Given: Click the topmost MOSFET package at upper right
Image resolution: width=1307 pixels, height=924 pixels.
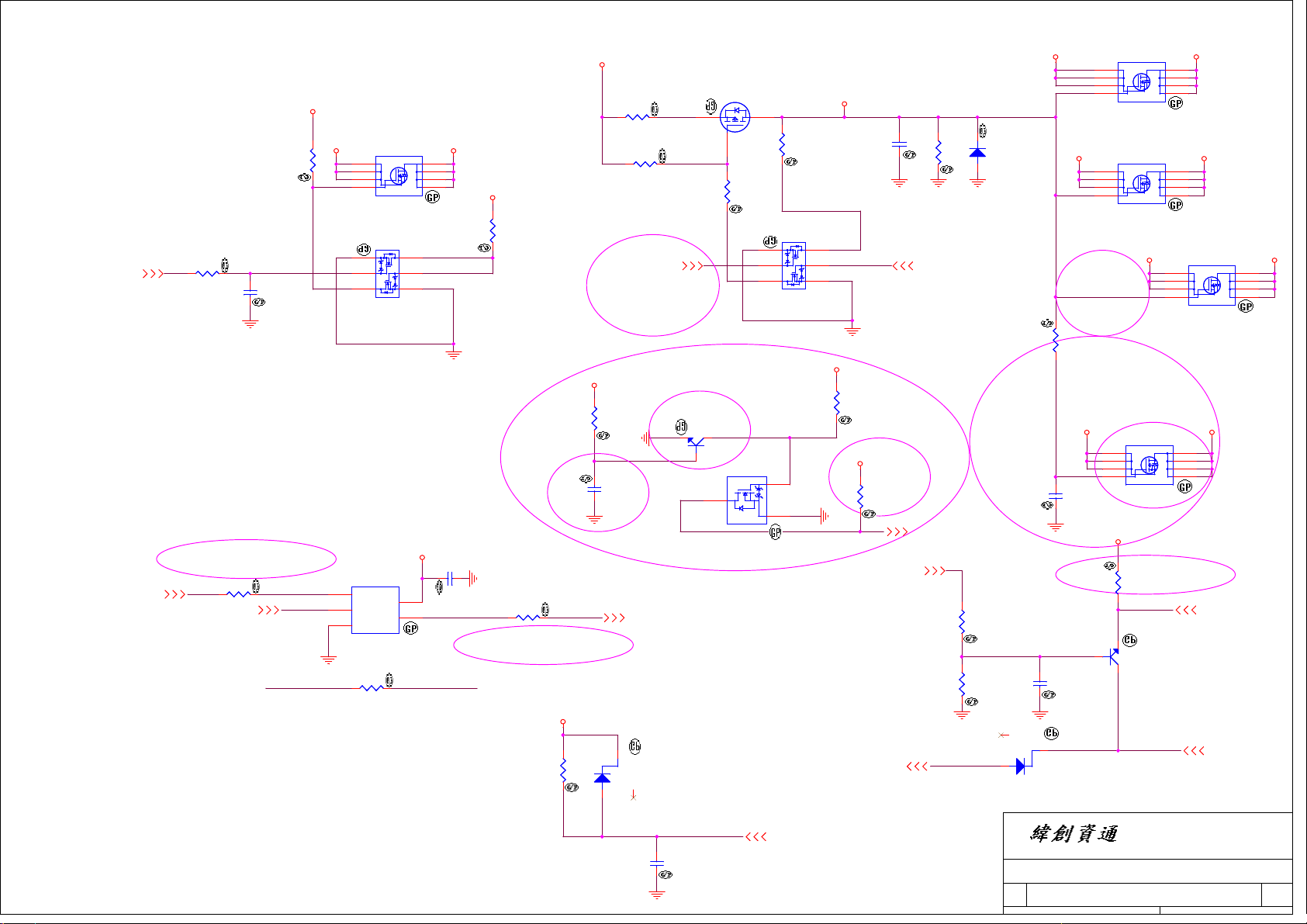Looking at the screenshot, I should point(1141,81).
